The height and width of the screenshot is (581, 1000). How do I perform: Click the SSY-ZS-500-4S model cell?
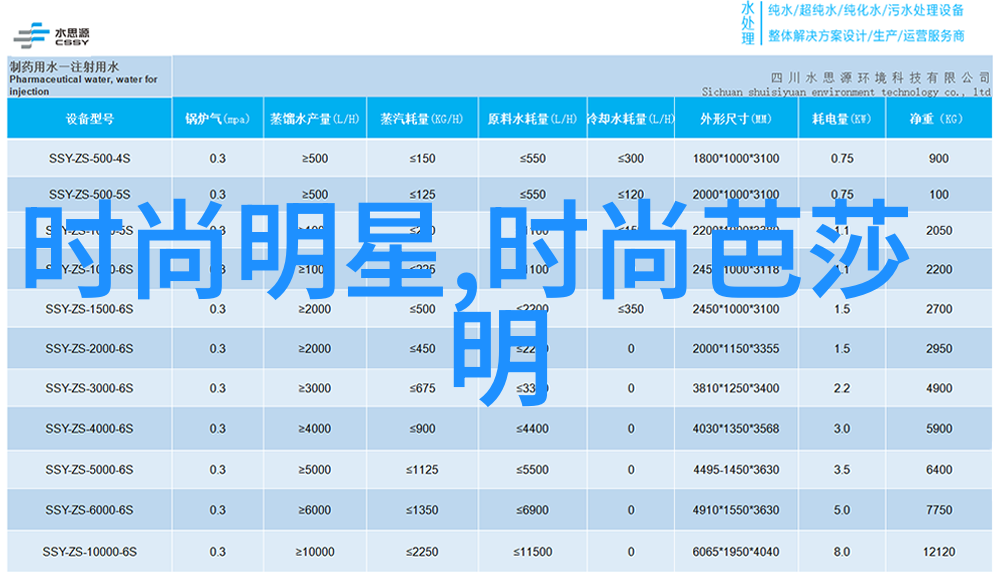(x=89, y=159)
